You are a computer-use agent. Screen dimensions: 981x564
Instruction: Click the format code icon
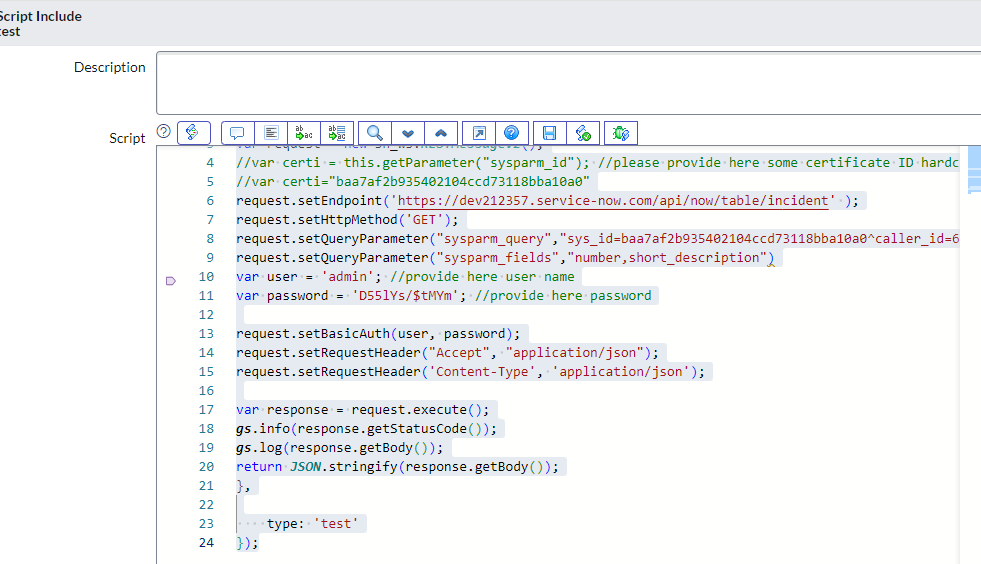pos(270,133)
